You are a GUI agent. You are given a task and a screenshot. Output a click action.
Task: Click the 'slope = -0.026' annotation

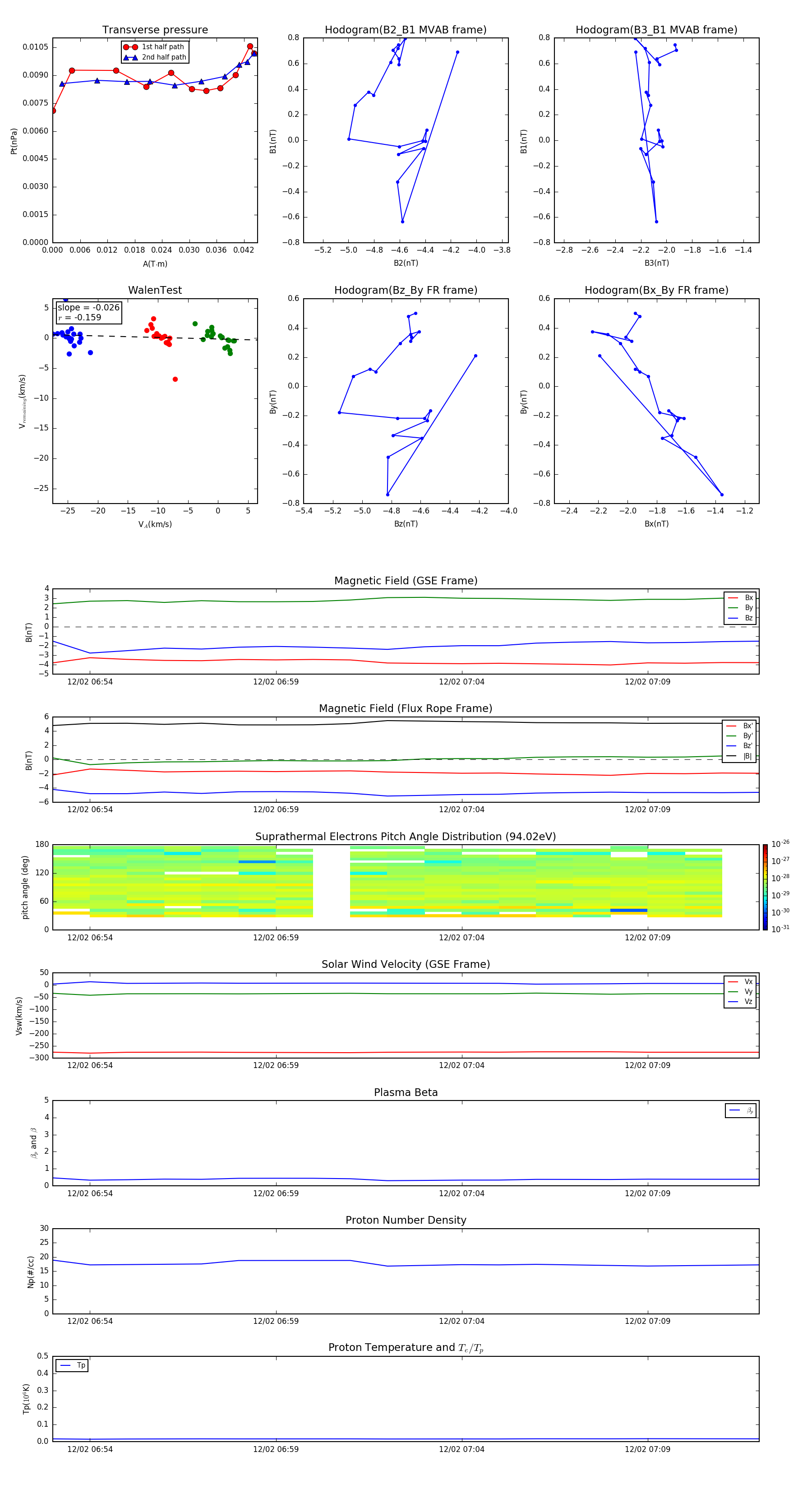coord(88,308)
